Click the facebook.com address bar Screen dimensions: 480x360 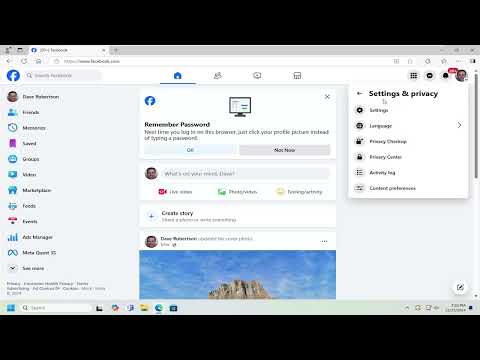220,61
